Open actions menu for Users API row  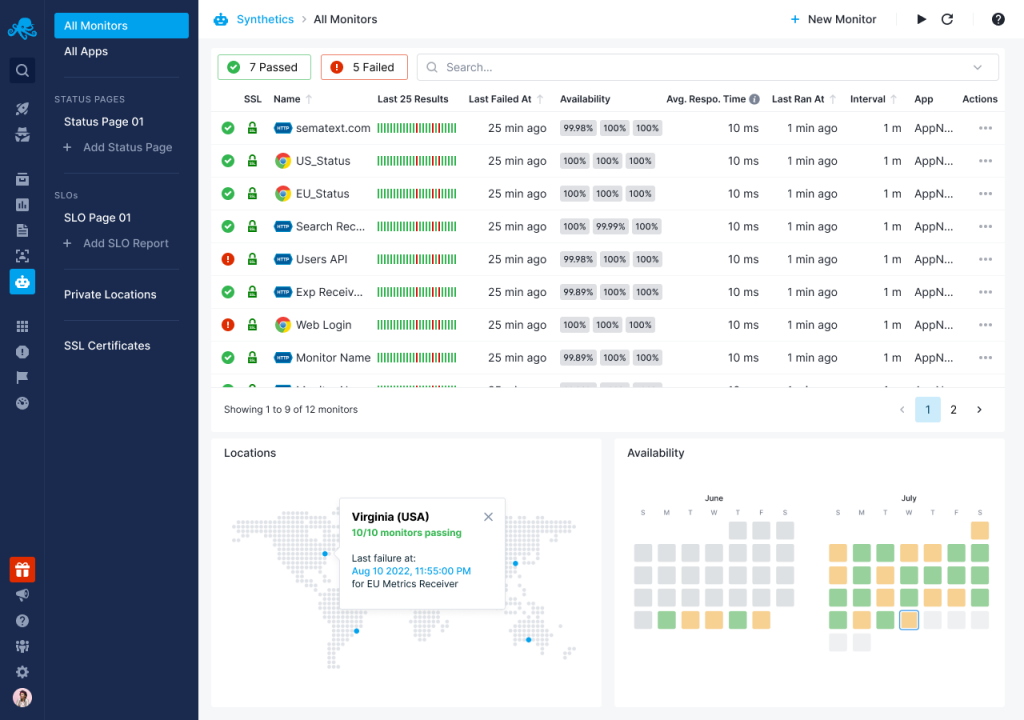pos(985,259)
